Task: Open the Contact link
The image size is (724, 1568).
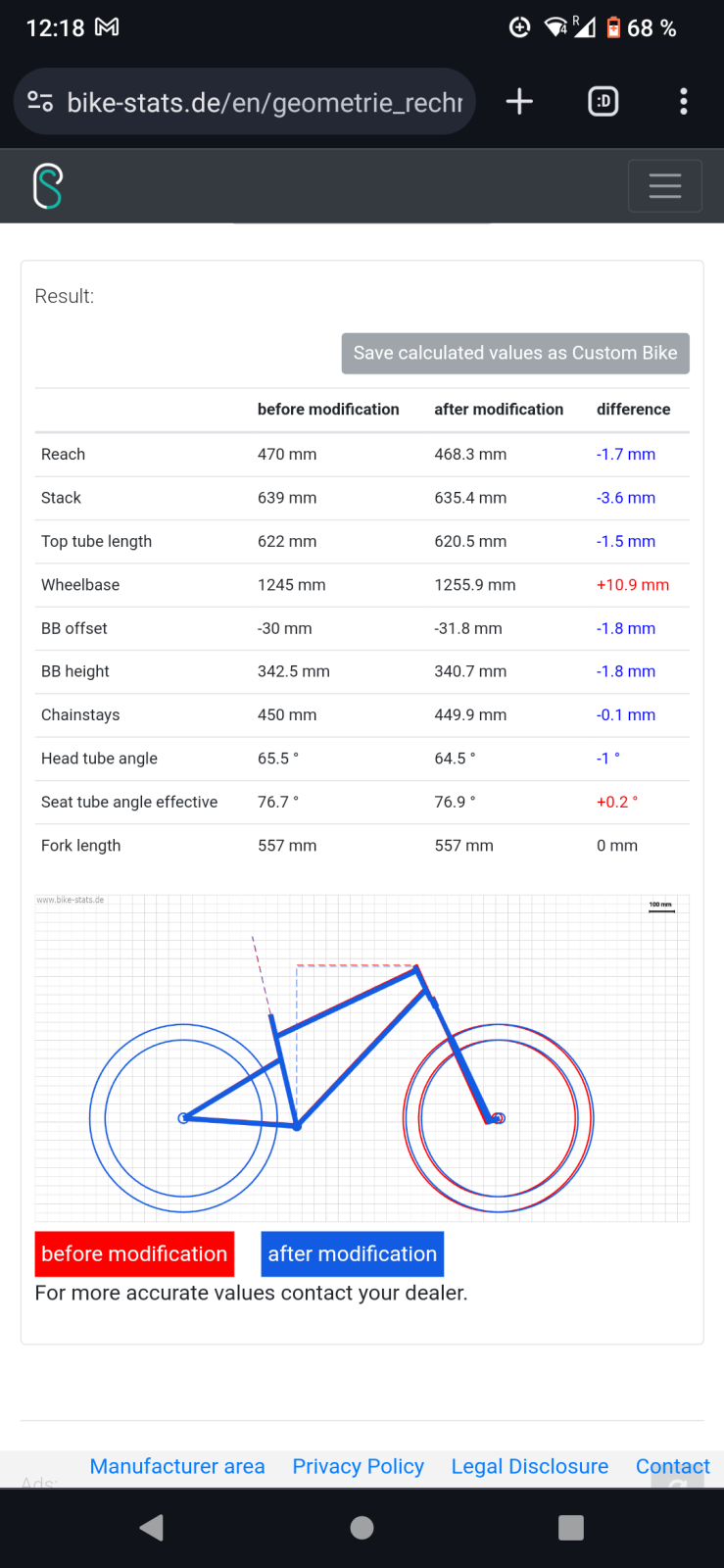Action: pos(672,1466)
